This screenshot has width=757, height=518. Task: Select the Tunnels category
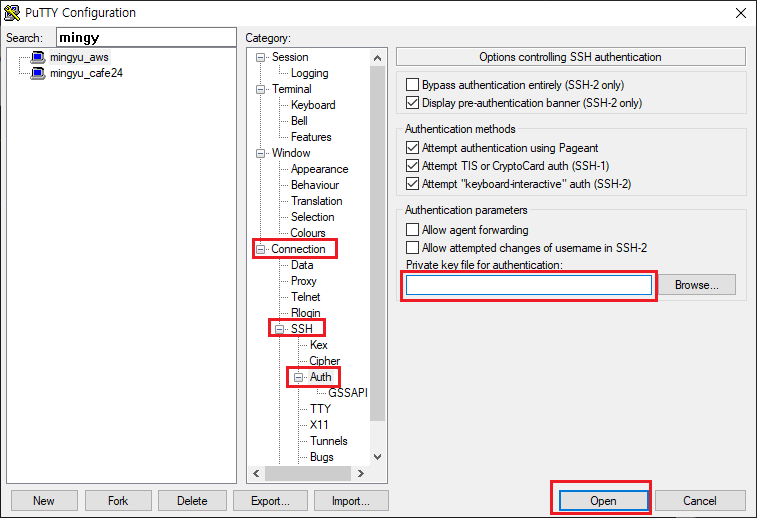pyautogui.click(x=329, y=441)
